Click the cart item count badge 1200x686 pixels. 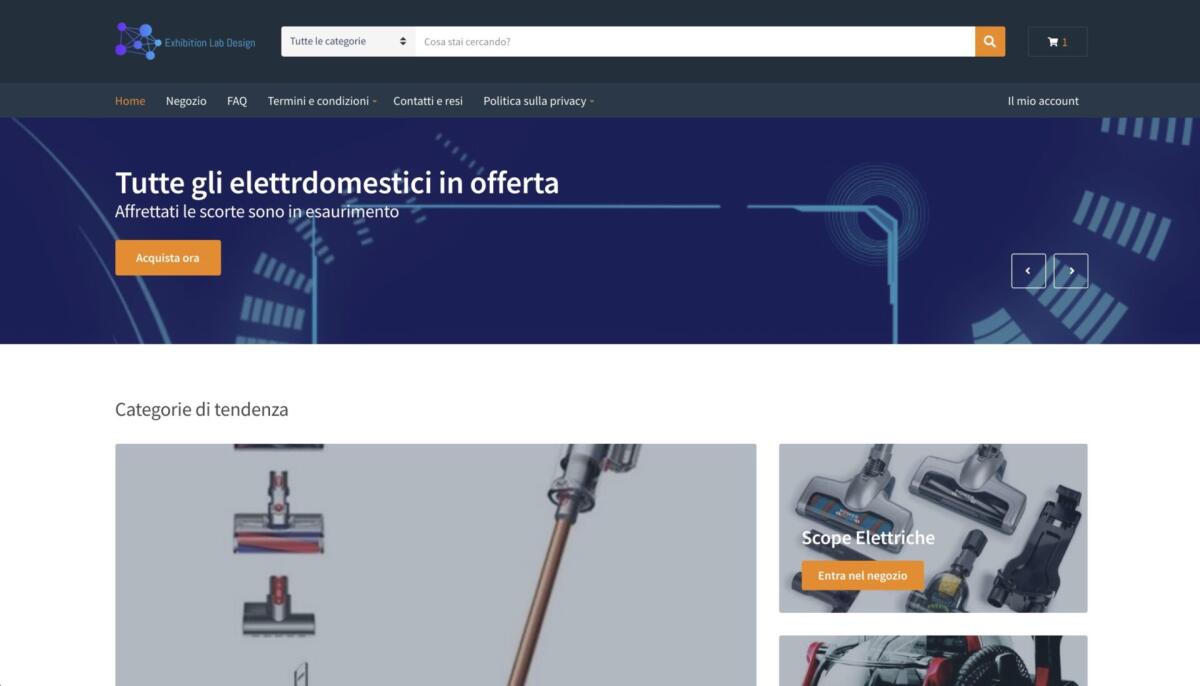1065,41
